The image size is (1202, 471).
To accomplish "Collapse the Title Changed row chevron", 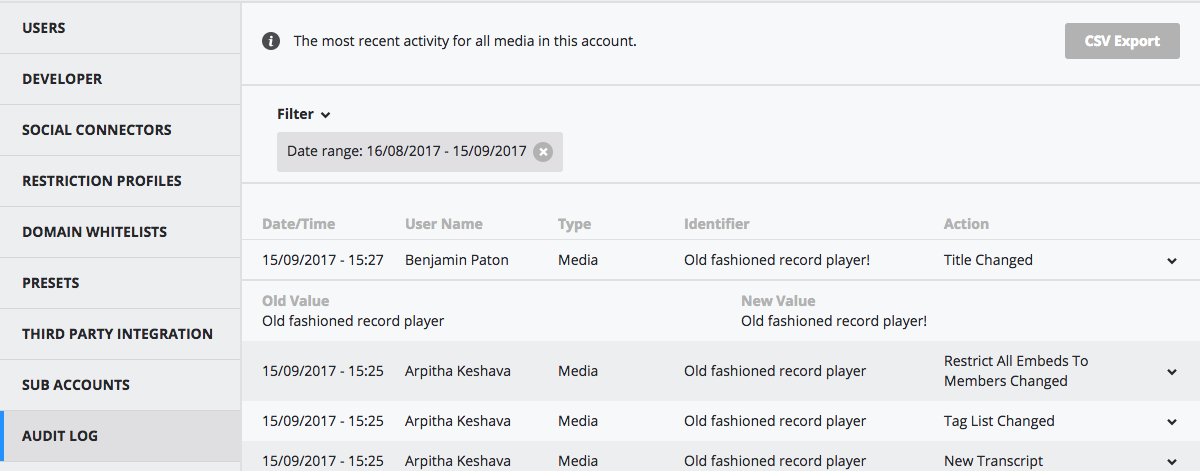I will point(1172,261).
